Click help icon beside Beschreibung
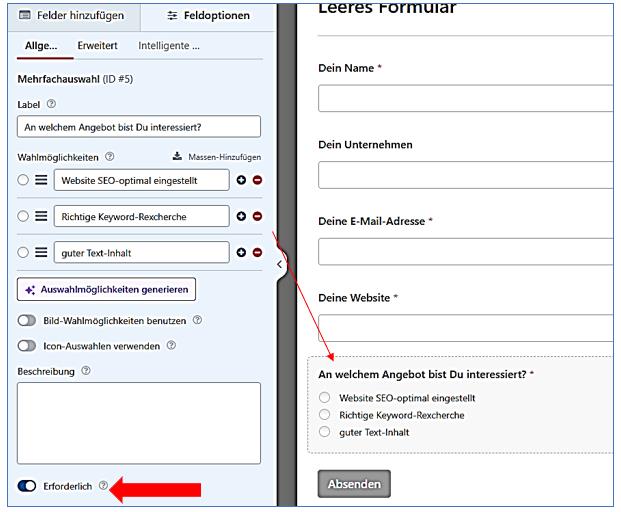This screenshot has width=621, height=512. click(87, 371)
